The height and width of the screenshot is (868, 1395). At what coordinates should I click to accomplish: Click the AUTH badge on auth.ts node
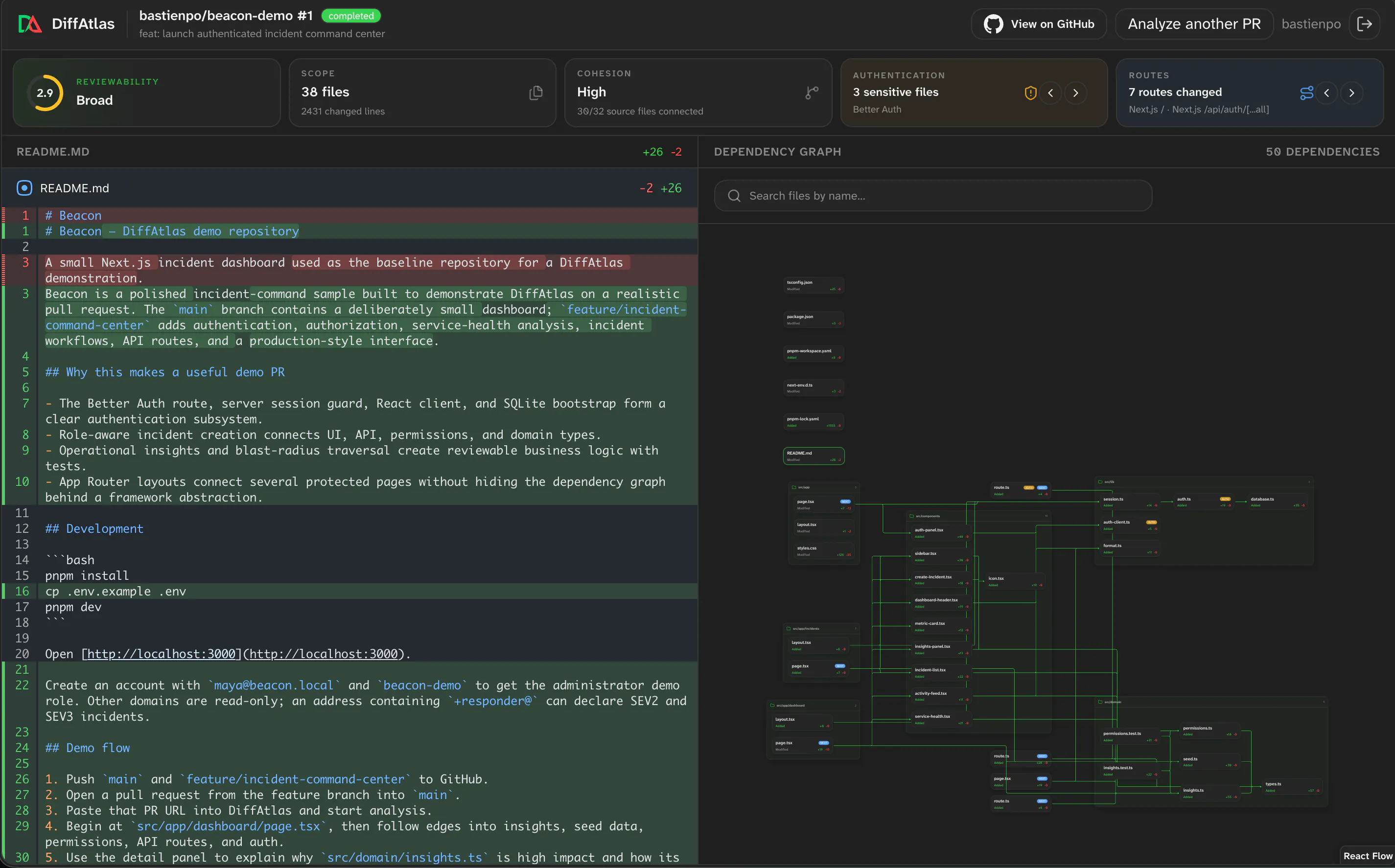coord(1225,499)
